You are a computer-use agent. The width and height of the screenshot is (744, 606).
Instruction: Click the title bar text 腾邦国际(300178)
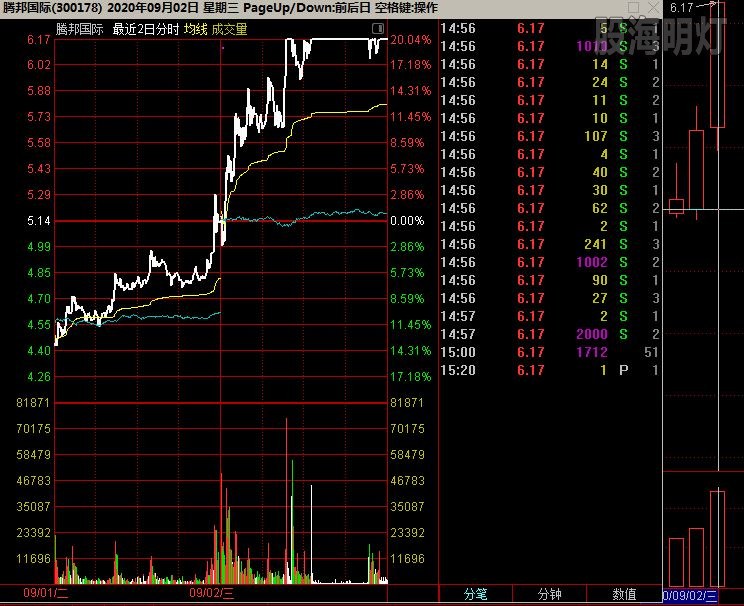tap(52, 8)
